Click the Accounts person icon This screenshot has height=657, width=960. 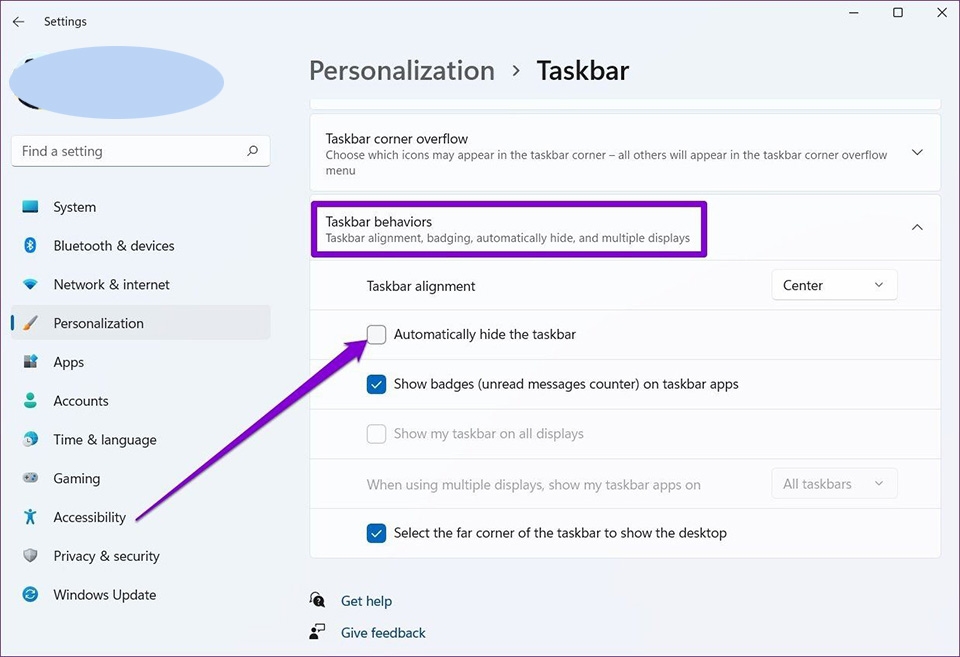click(30, 400)
